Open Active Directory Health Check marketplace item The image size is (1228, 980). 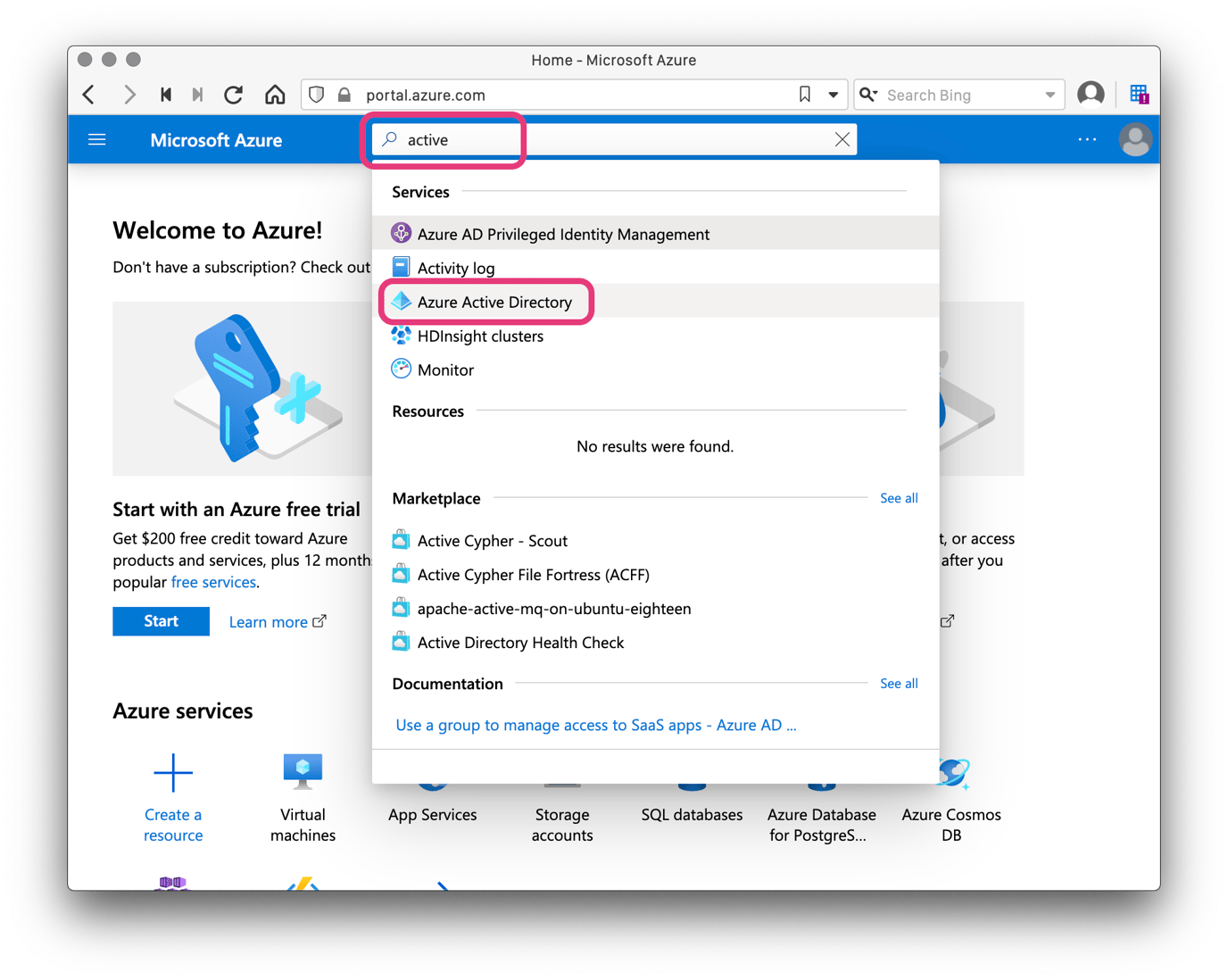520,642
